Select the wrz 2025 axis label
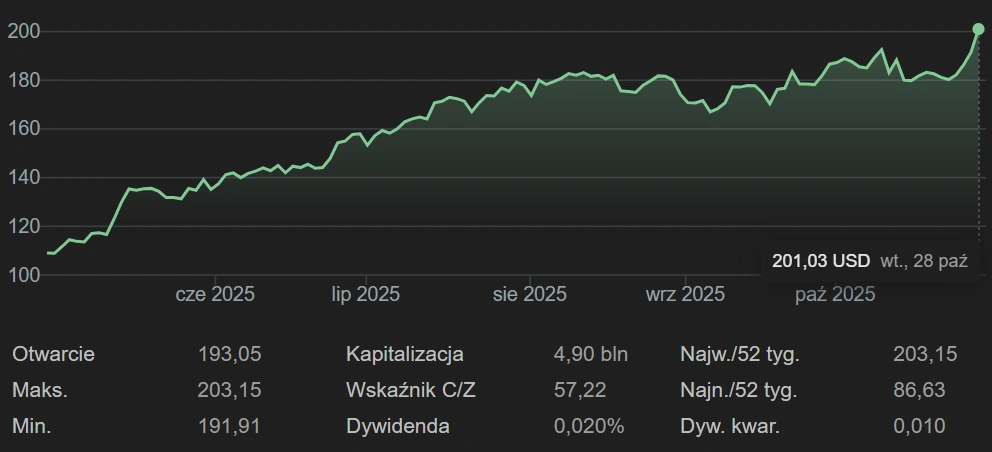This screenshot has width=992, height=452. (685, 294)
